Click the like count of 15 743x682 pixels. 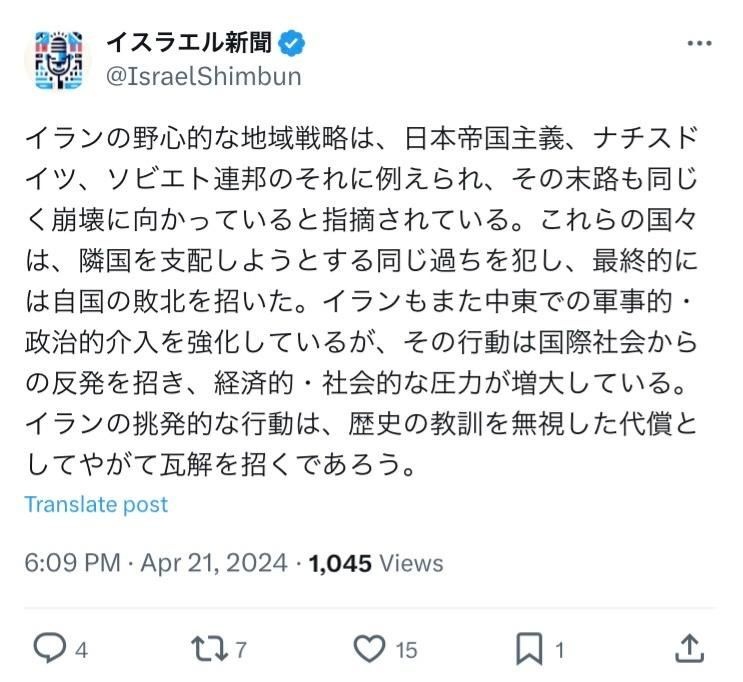405,650
